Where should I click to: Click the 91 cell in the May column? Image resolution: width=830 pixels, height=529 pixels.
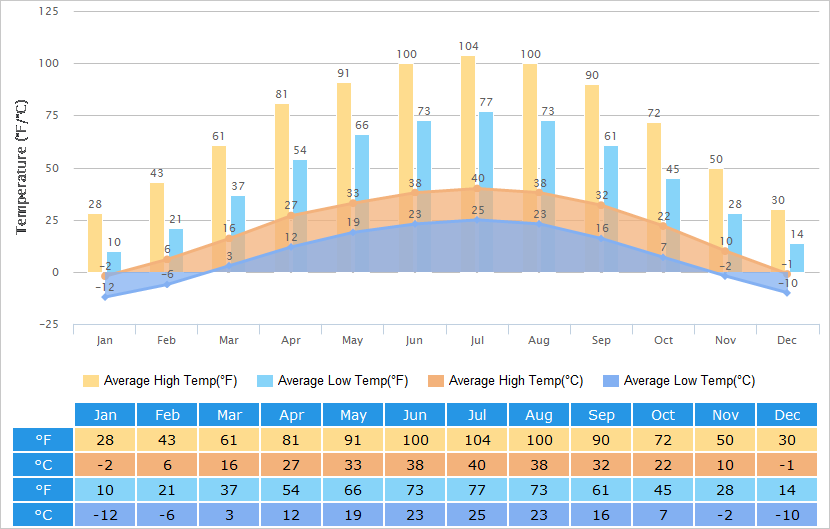click(353, 440)
